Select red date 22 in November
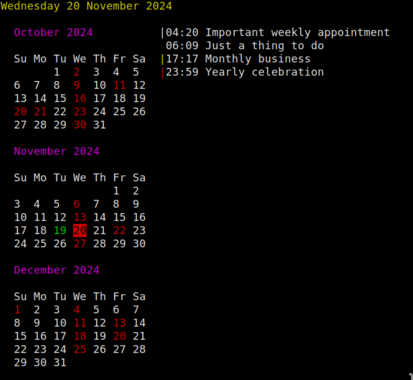The width and height of the screenshot is (413, 380). tap(120, 230)
